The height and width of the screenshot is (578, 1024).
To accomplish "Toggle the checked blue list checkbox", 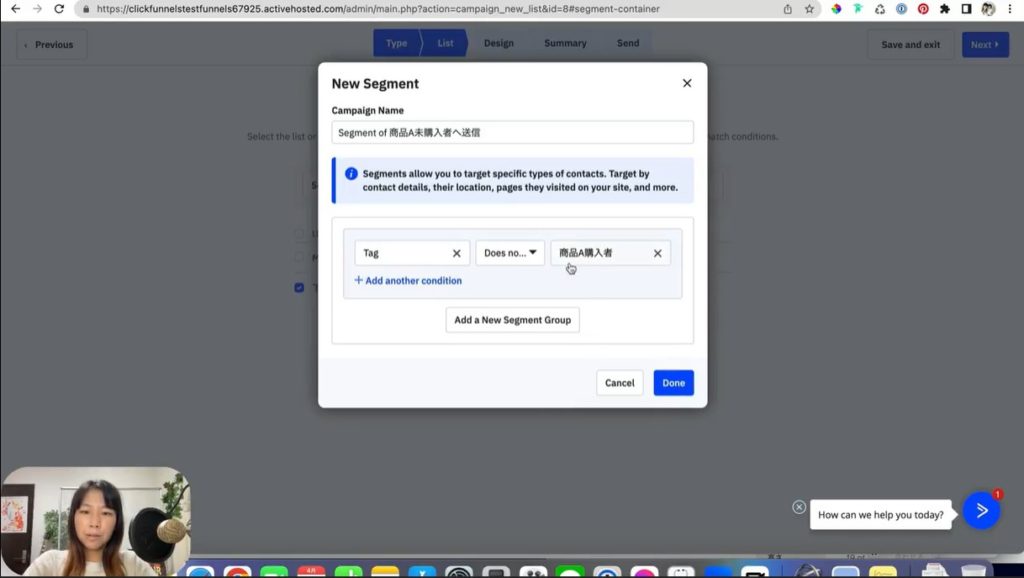I will [x=299, y=288].
